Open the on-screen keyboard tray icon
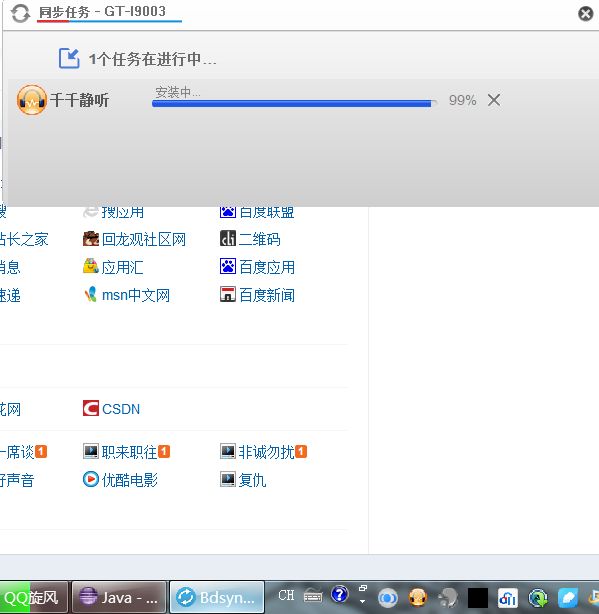The width and height of the screenshot is (599, 614). click(313, 596)
